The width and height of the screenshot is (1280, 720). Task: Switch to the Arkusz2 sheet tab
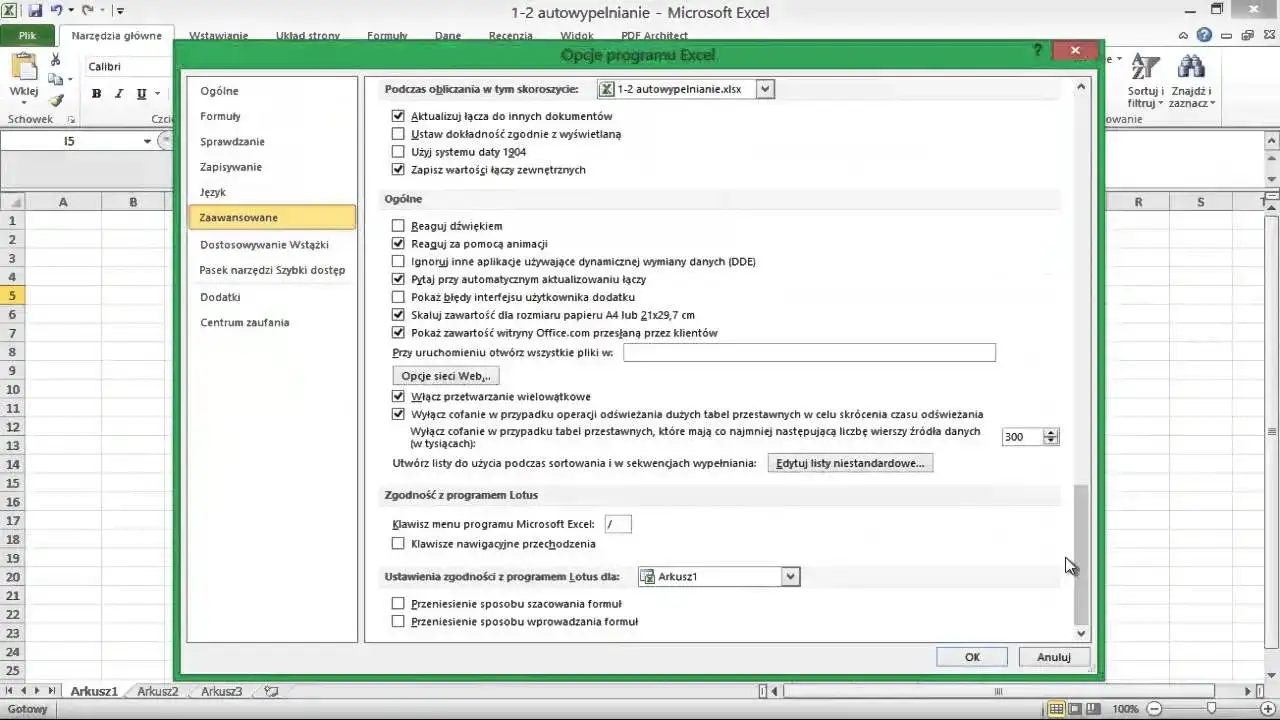(x=156, y=690)
